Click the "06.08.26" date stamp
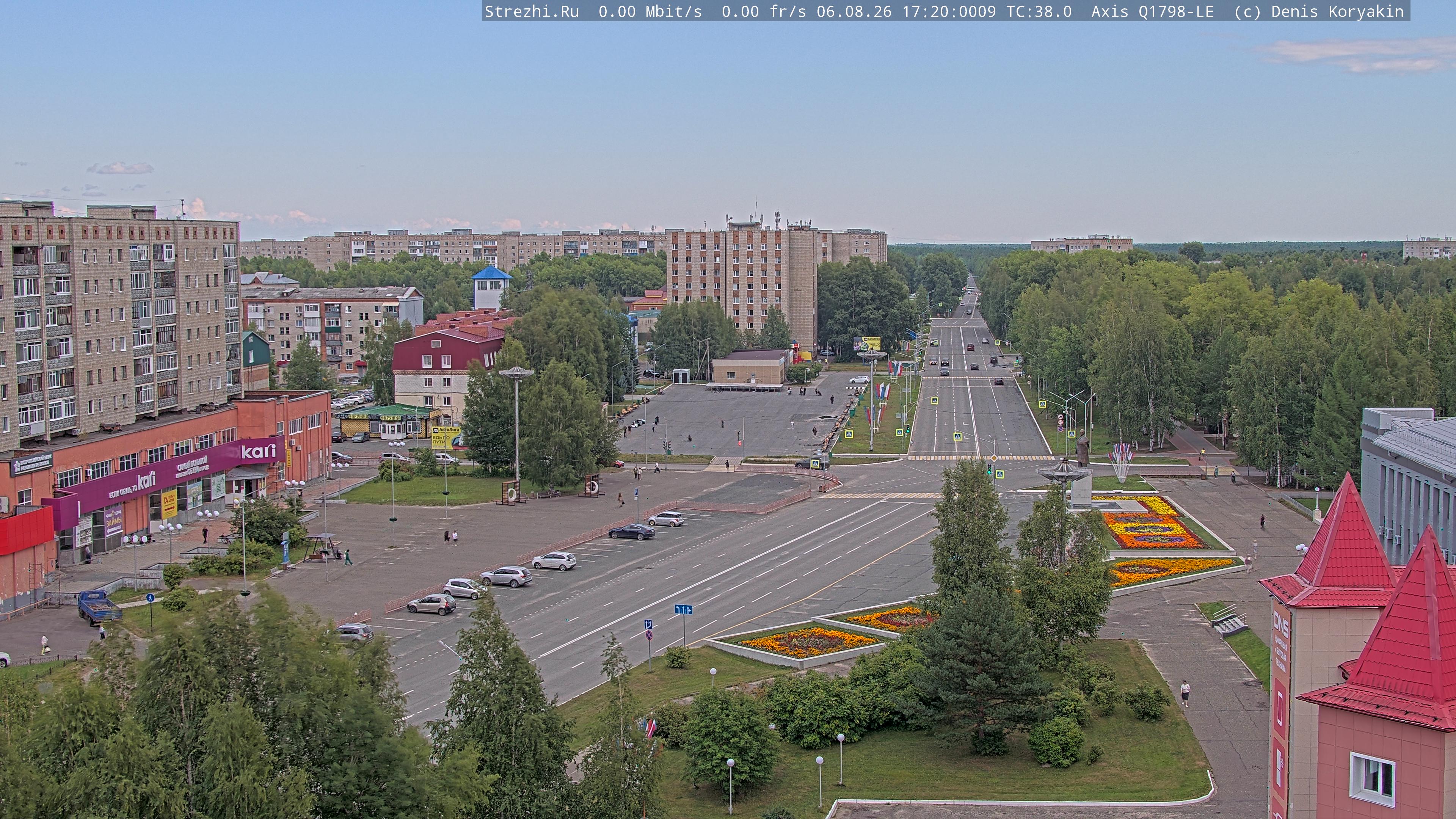Image resolution: width=1456 pixels, height=819 pixels. tap(854, 11)
